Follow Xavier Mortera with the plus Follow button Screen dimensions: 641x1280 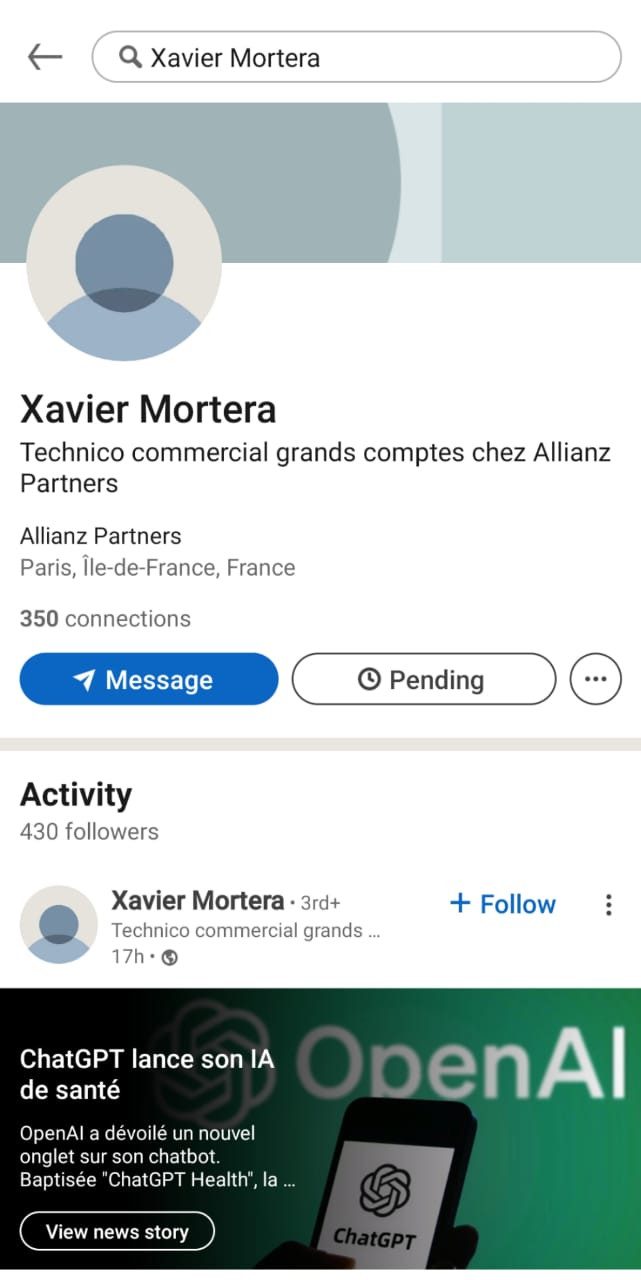tap(503, 904)
